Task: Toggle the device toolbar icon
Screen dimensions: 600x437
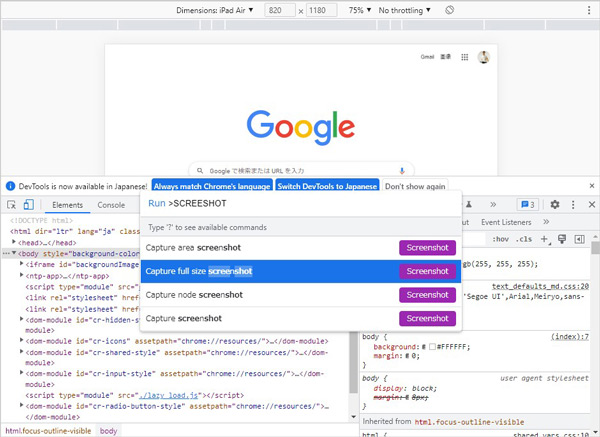Action: coord(29,205)
